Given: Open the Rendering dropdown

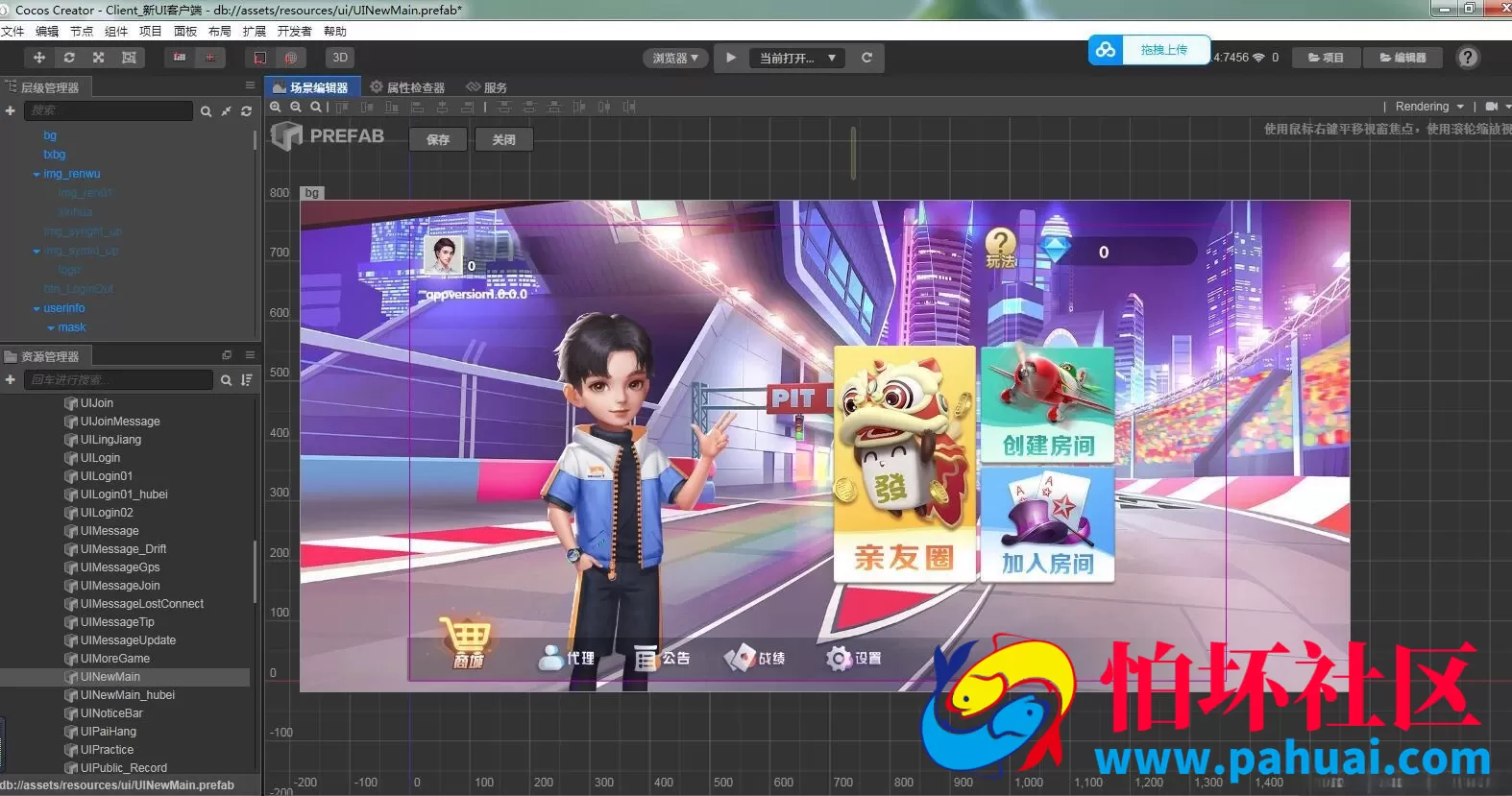Looking at the screenshot, I should click(1429, 107).
